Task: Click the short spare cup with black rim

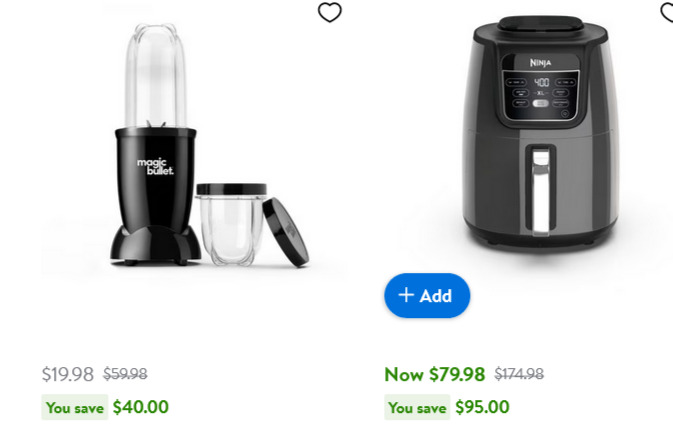Action: click(x=231, y=224)
